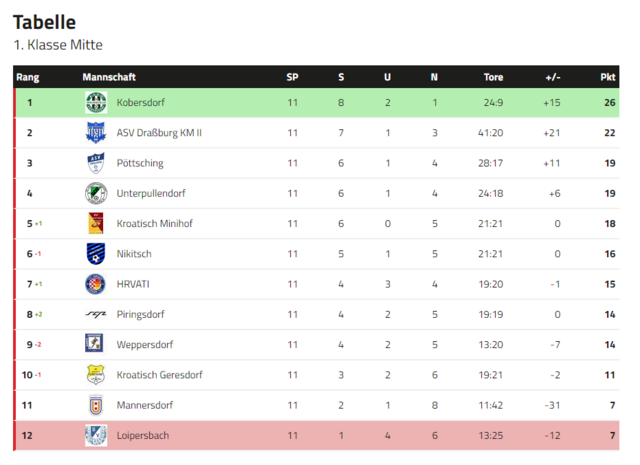Viewport: 640px width, 465px height.
Task: Click the HRVATI club crest
Action: tap(96, 284)
